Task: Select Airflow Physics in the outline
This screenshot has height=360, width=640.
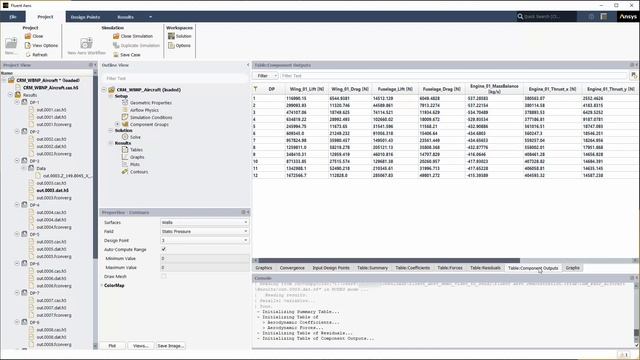Action: pyautogui.click(x=144, y=110)
